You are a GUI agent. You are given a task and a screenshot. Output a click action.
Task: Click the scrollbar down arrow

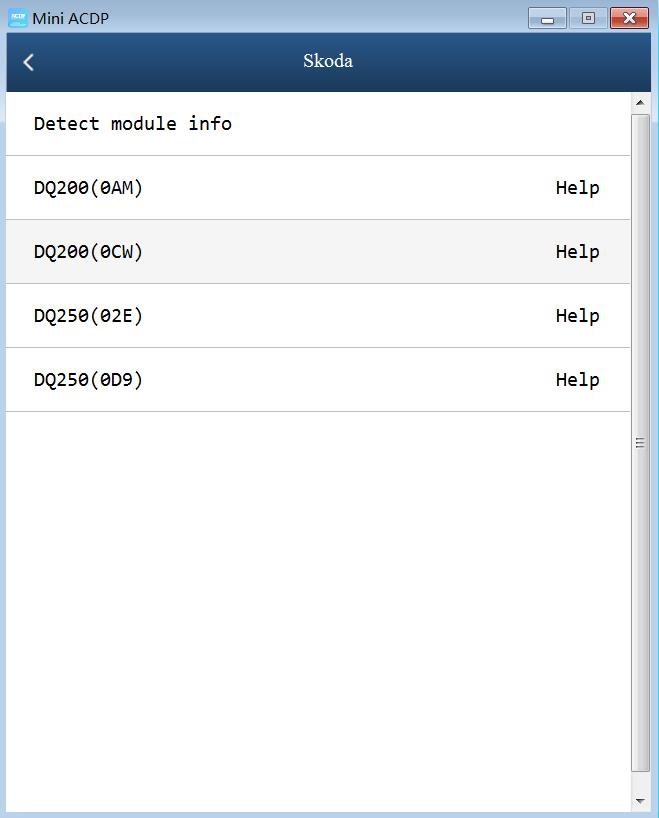pos(640,801)
